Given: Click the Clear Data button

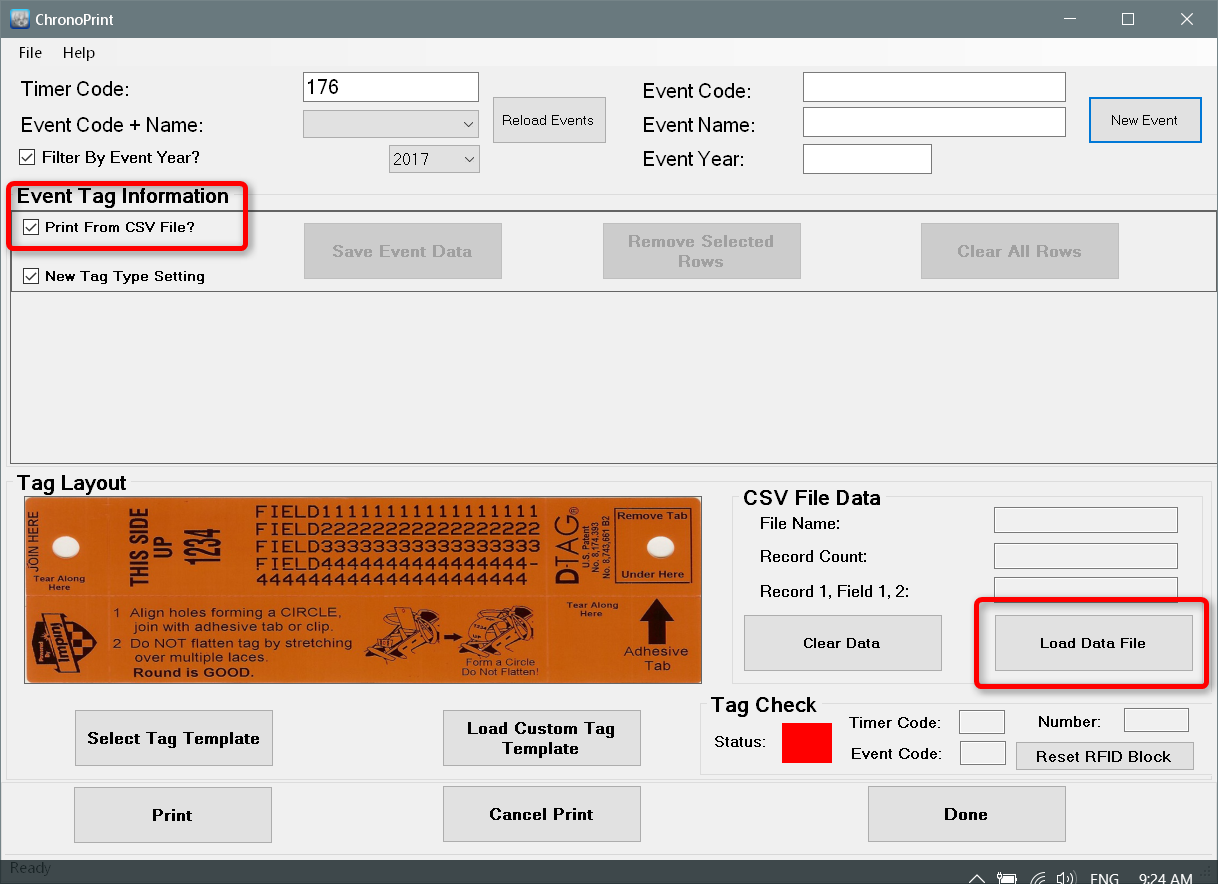Looking at the screenshot, I should [x=843, y=643].
